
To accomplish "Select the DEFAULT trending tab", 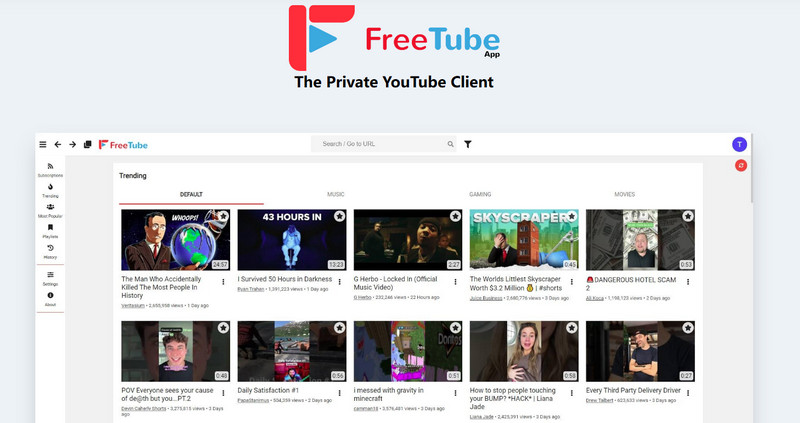I will click(191, 194).
